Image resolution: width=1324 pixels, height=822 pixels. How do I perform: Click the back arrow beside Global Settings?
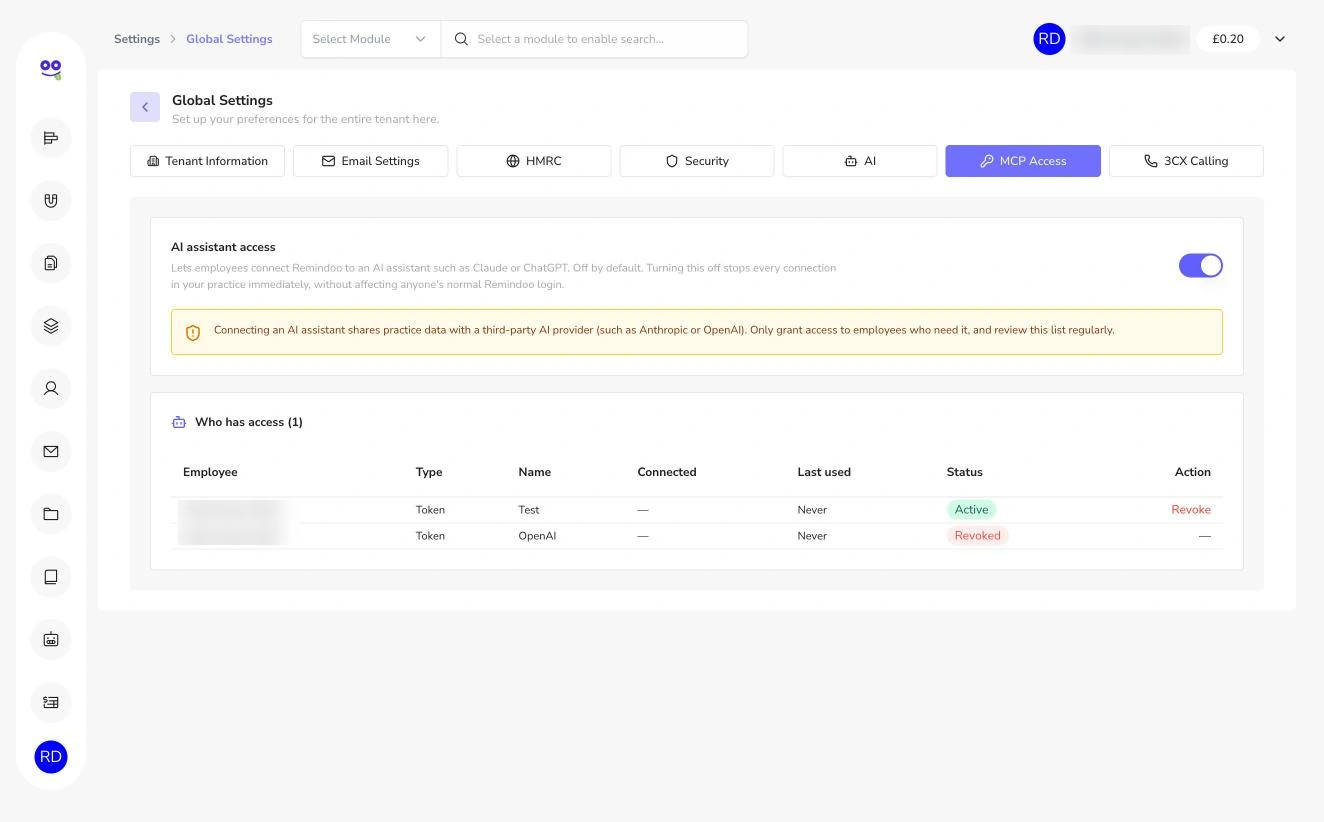145,107
